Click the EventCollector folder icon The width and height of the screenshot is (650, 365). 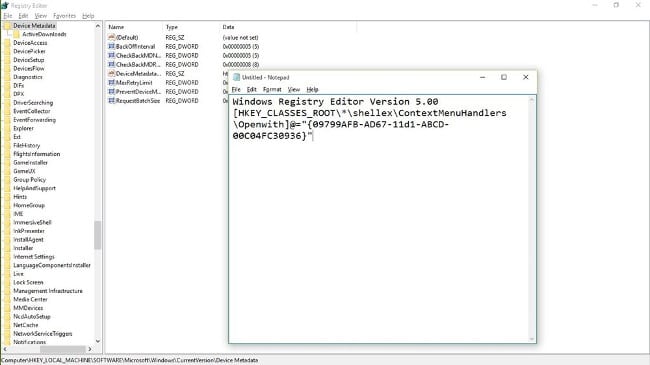[x=7, y=111]
